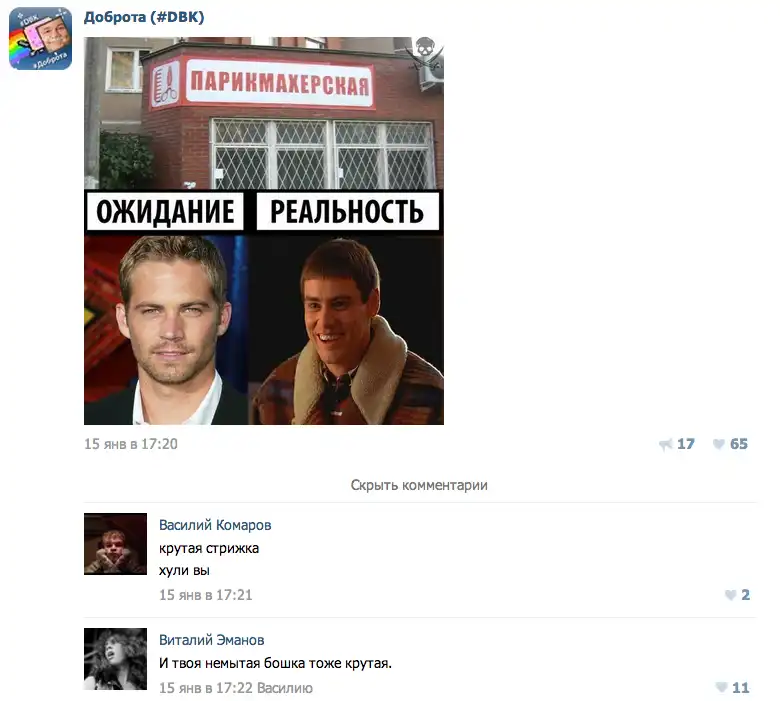Like the post via the heart icon showing 65
Image resolution: width=780 pixels, height=701 pixels.
(x=718, y=444)
